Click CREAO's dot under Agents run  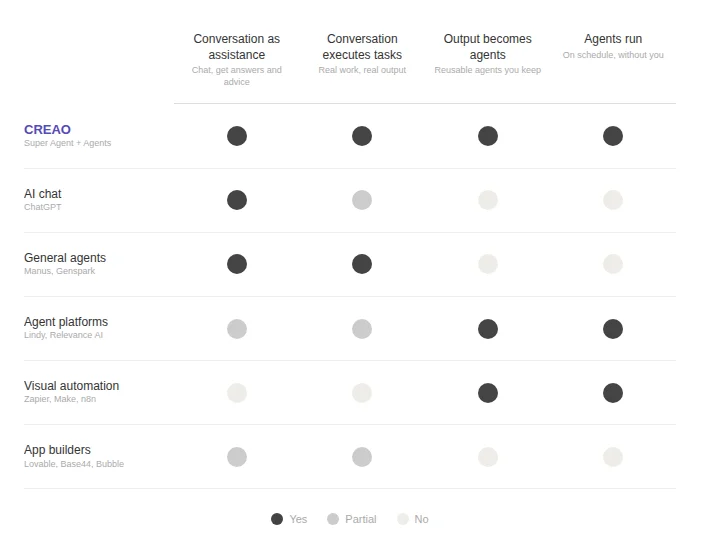(613, 136)
